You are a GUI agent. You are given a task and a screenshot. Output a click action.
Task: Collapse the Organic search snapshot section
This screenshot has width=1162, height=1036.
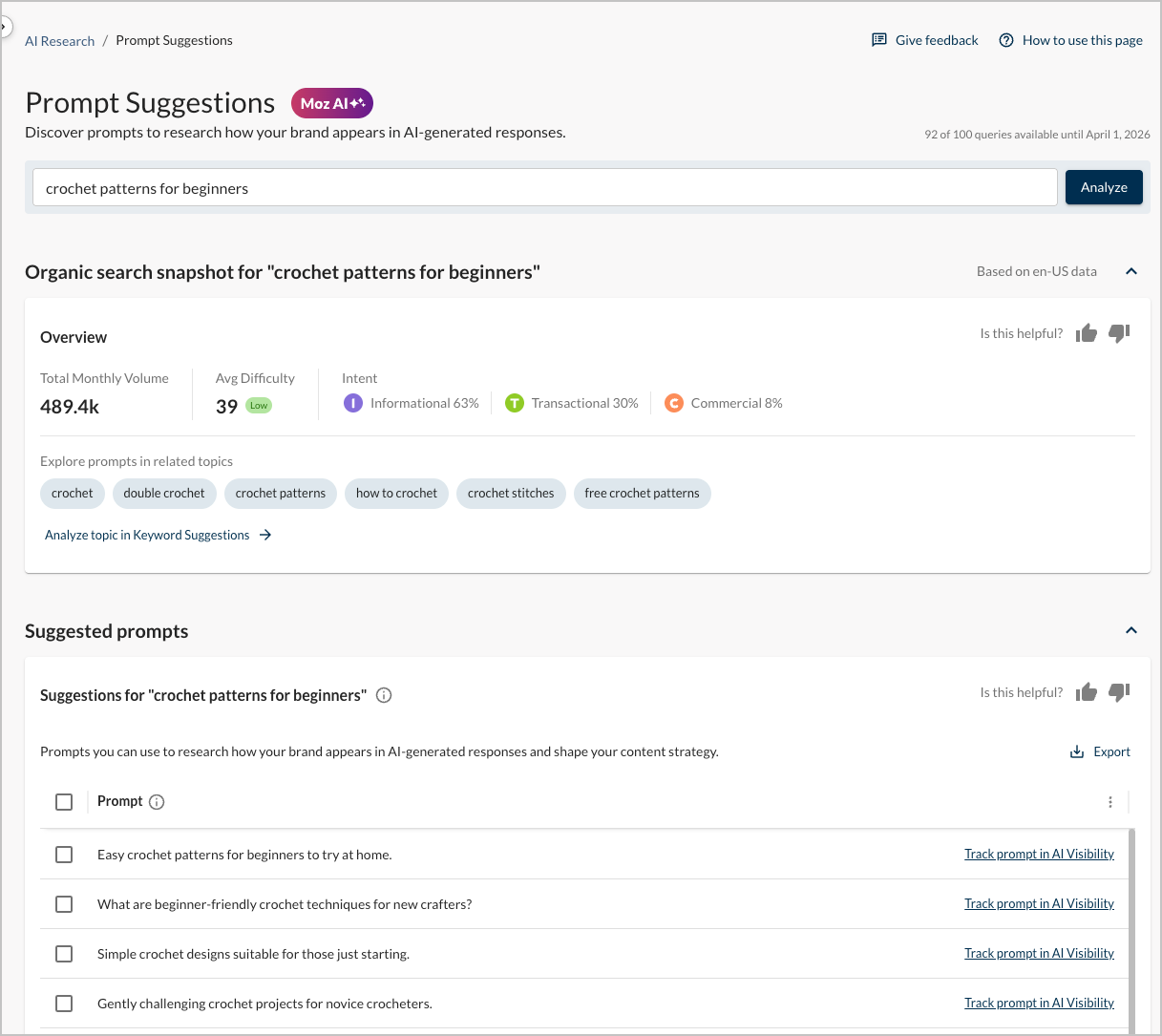click(x=1130, y=271)
